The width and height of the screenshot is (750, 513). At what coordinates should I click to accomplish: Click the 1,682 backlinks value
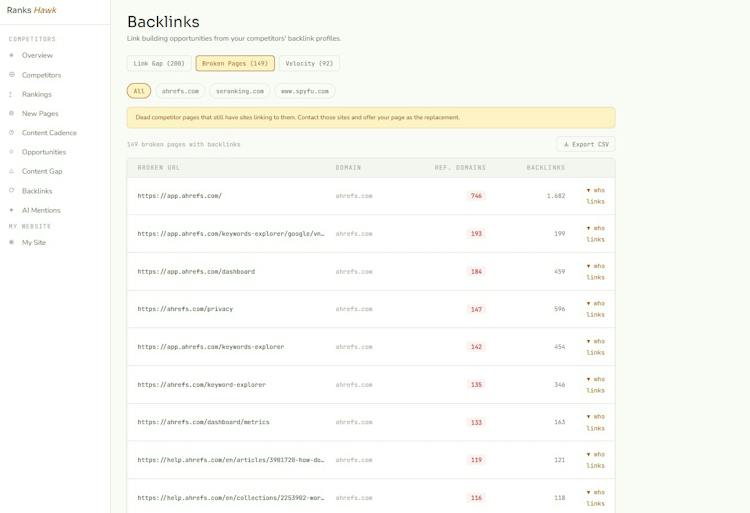coord(556,196)
